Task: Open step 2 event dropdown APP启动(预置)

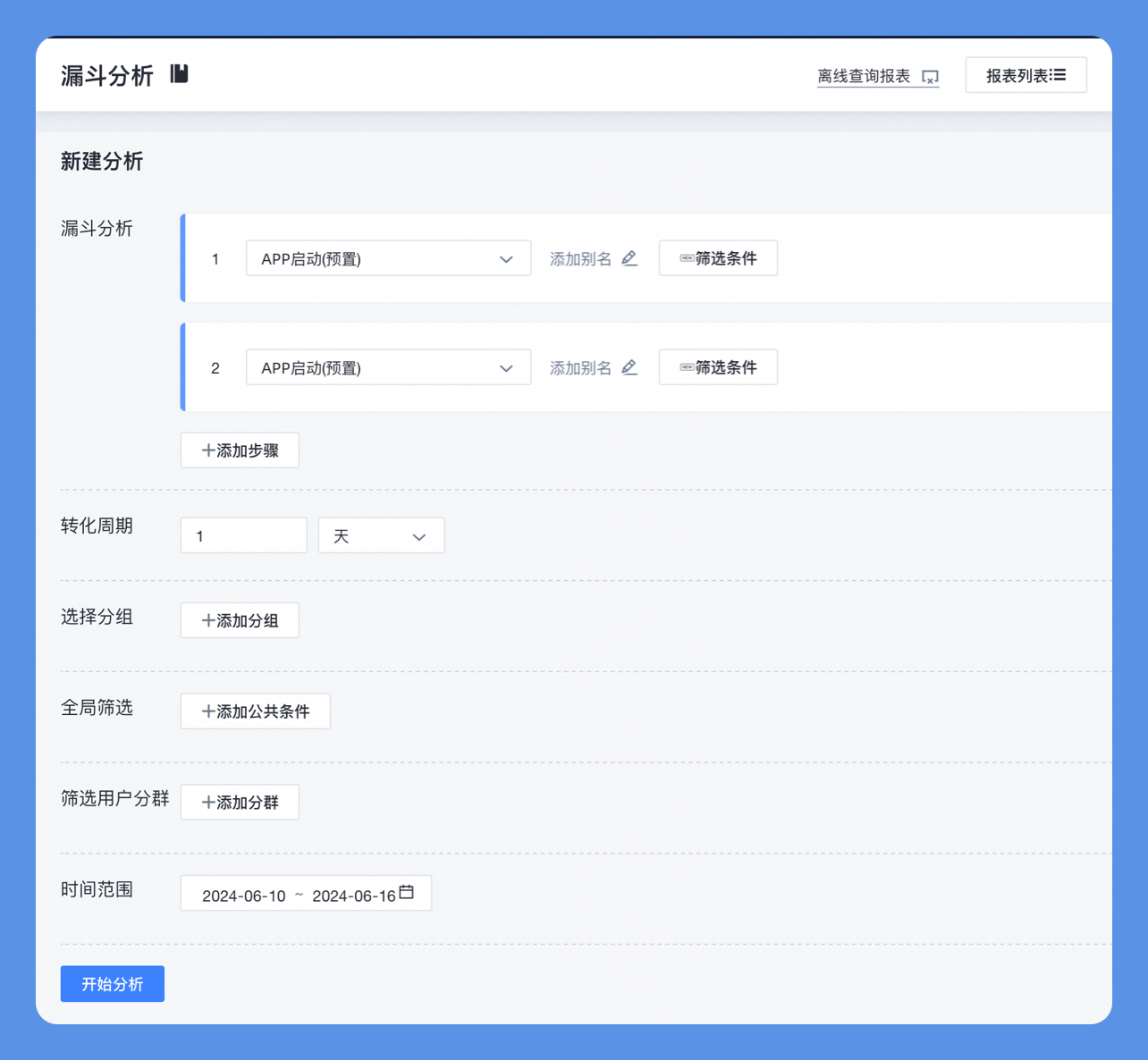Action: tap(388, 367)
